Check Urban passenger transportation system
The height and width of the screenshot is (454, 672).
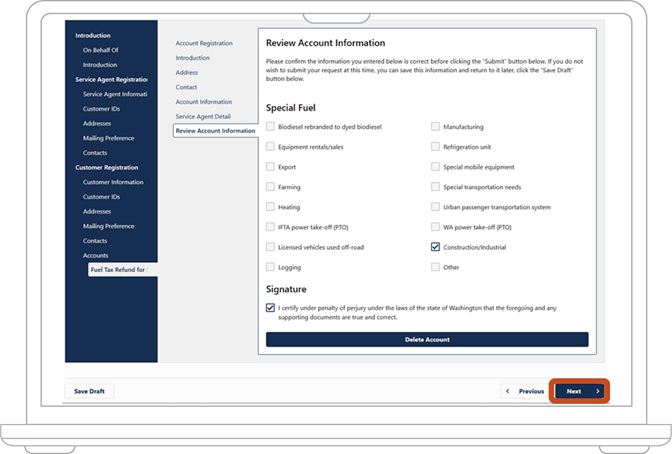(x=435, y=207)
